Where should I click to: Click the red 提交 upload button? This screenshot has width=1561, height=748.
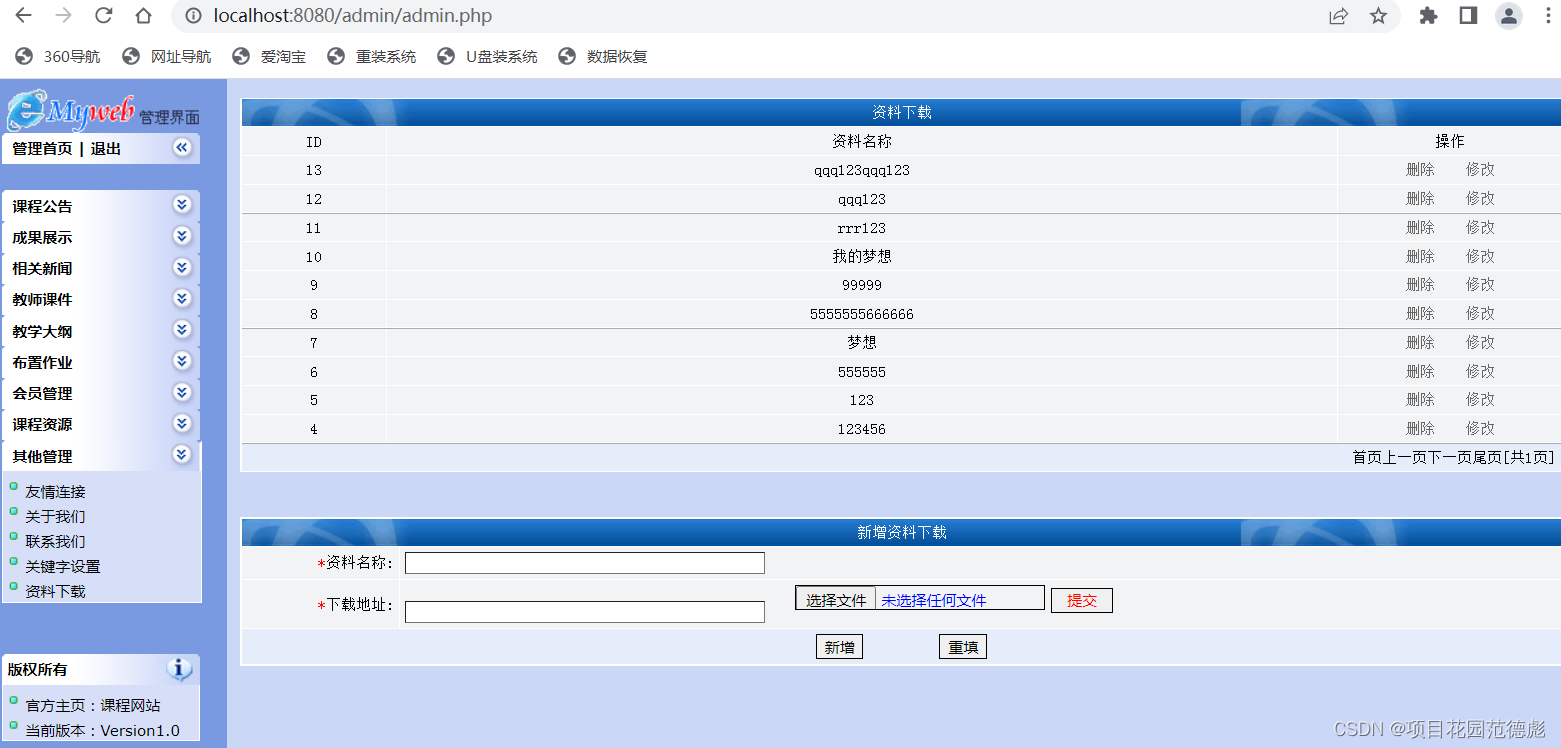[x=1082, y=600]
